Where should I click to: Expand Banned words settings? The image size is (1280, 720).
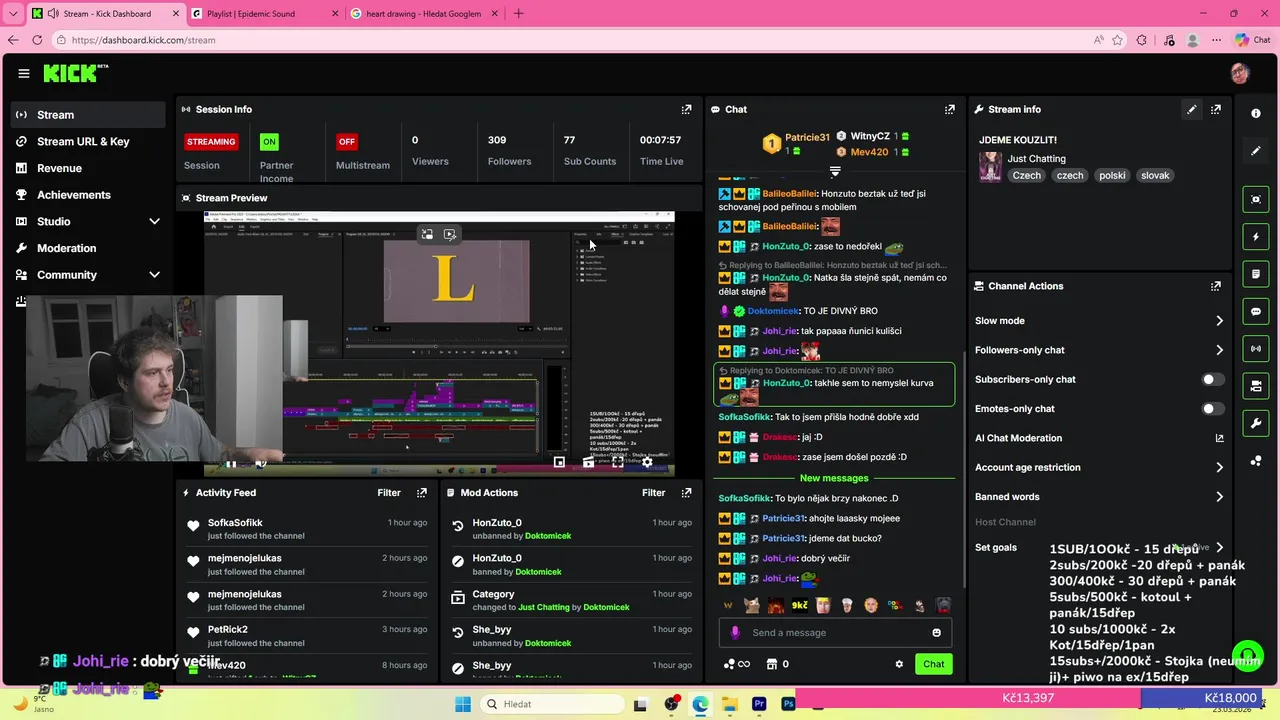click(1219, 497)
